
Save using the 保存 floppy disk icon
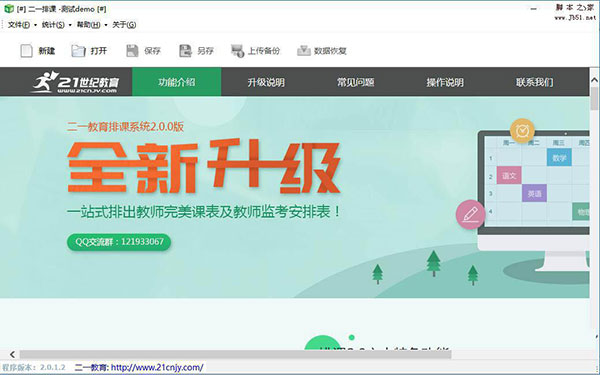click(132, 51)
